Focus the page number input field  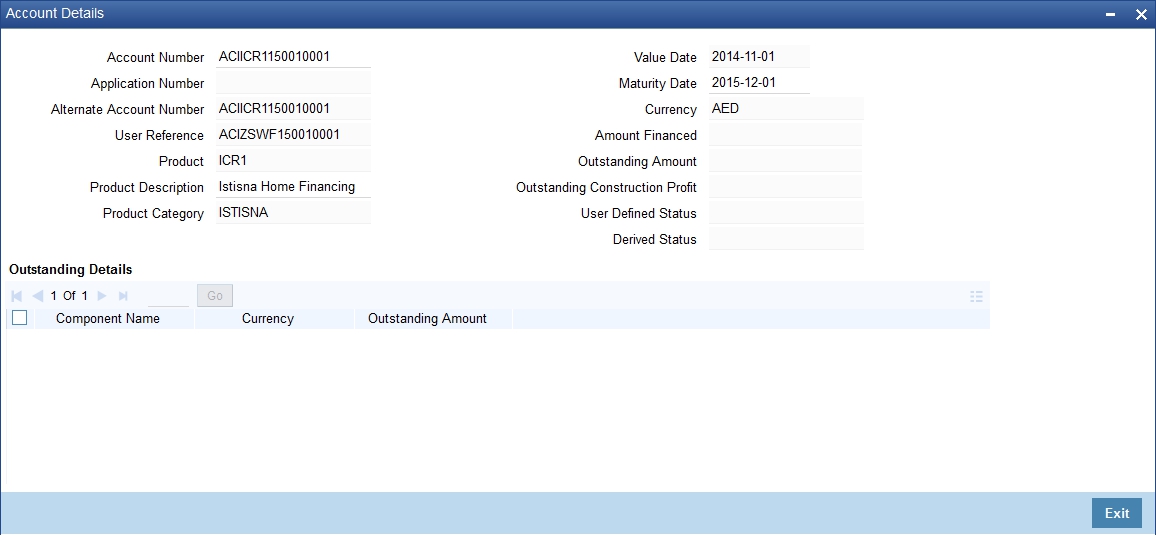(168, 296)
